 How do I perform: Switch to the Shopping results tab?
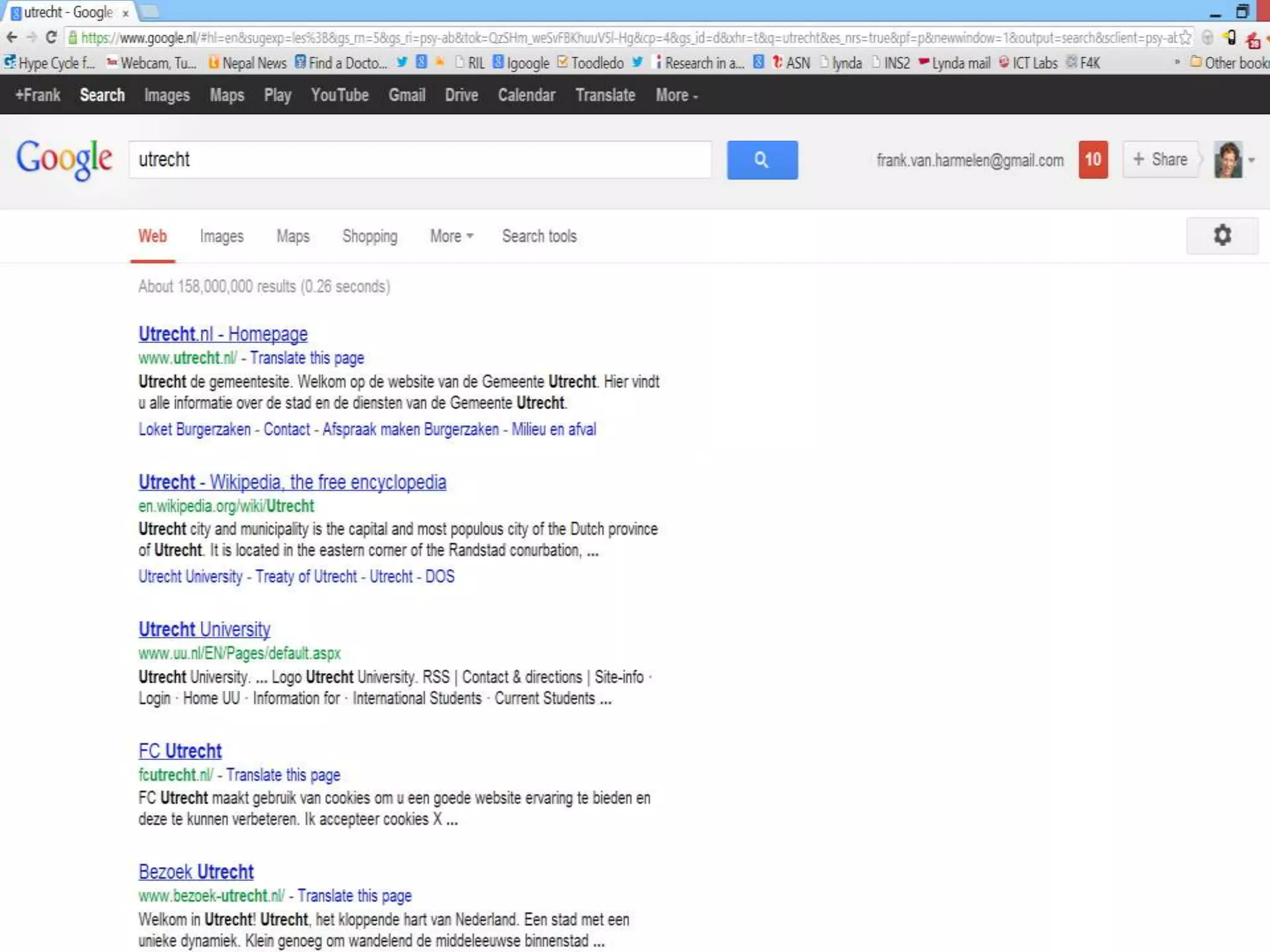370,236
